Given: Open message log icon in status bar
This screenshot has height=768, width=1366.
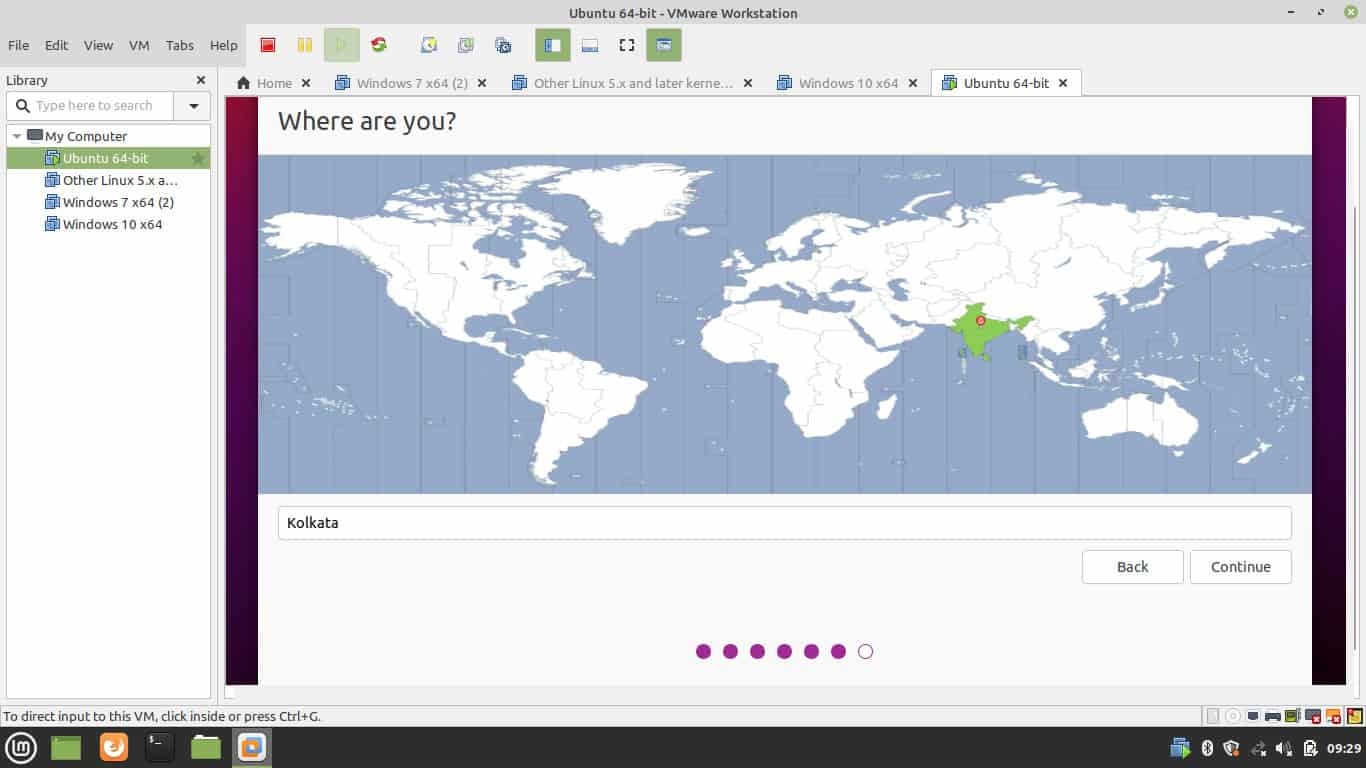Looking at the screenshot, I should pyautogui.click(x=1354, y=716).
